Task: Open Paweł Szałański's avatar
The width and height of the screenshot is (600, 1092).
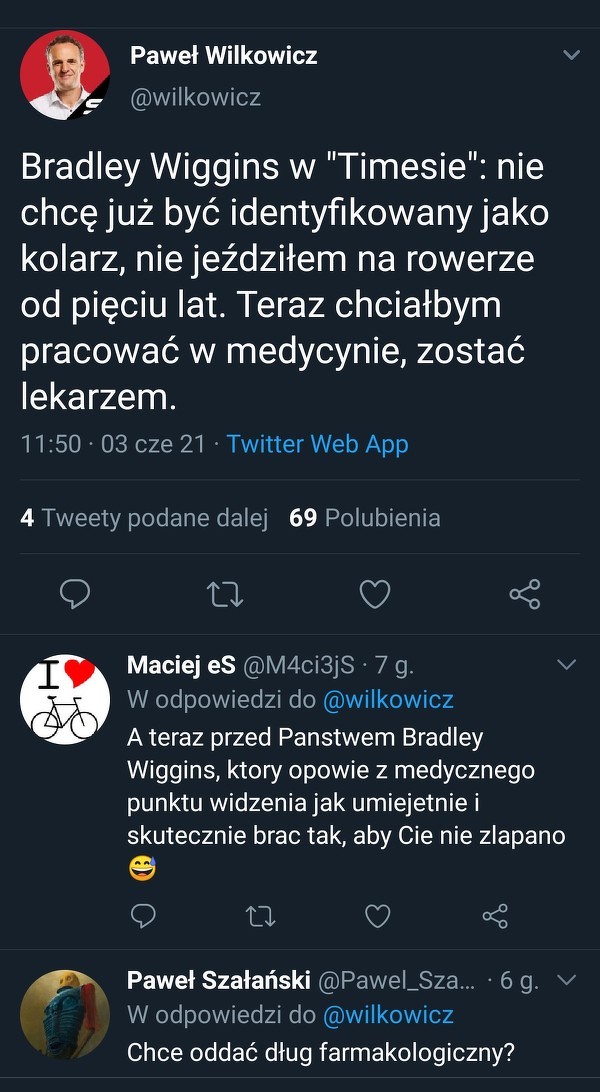Action: 65,1014
